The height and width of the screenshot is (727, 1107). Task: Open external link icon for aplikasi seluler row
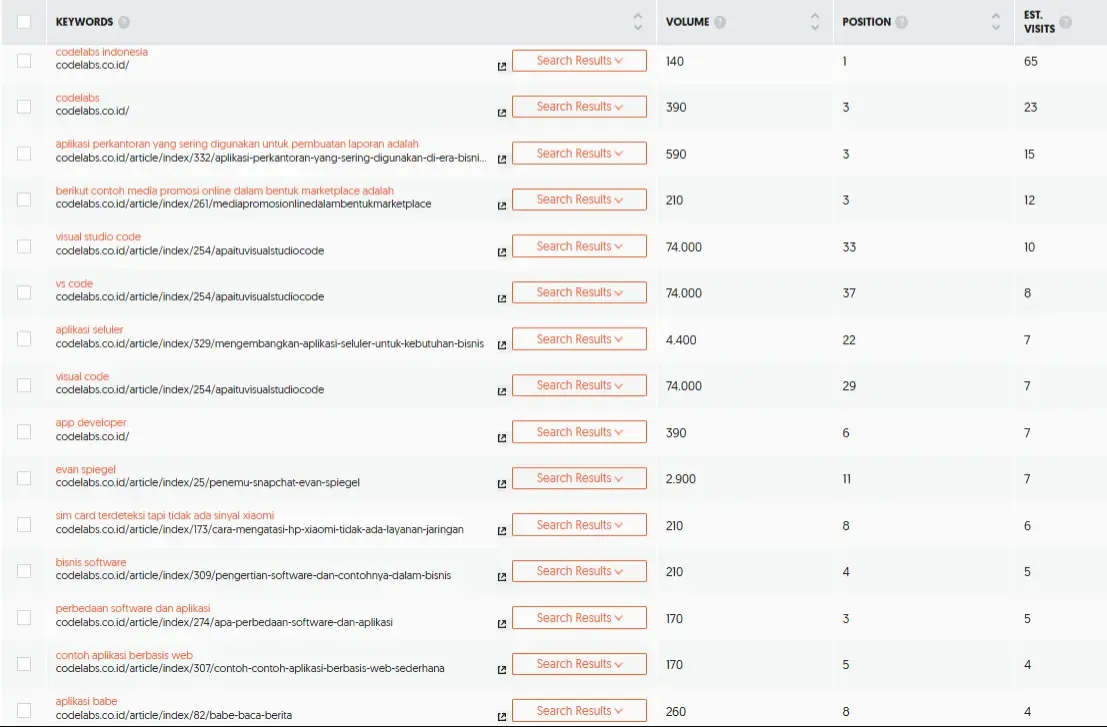point(501,345)
